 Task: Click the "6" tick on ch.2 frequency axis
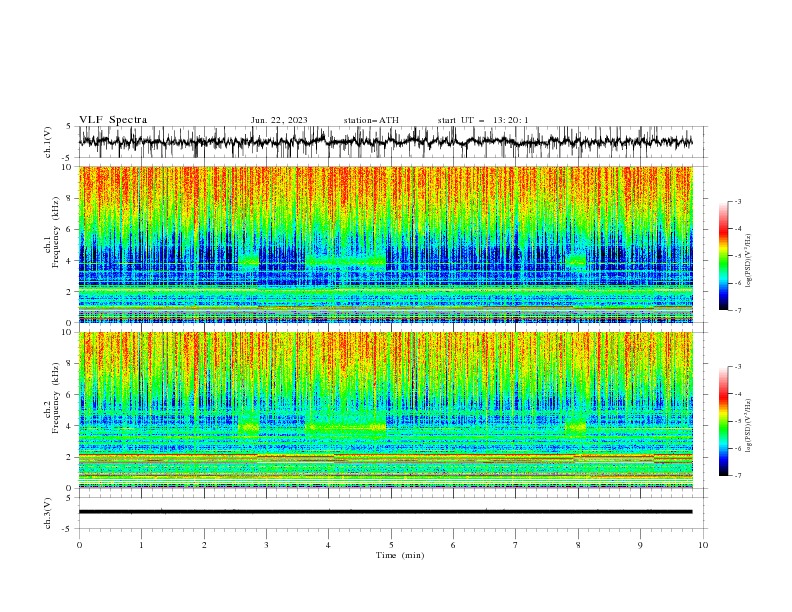[x=69, y=395]
